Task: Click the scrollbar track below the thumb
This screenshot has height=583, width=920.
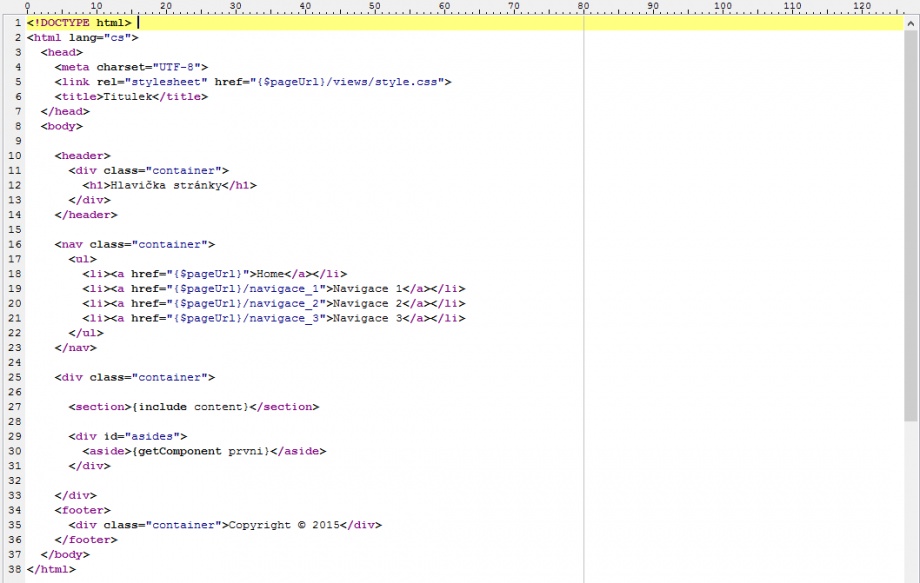Action: [x=910, y=500]
